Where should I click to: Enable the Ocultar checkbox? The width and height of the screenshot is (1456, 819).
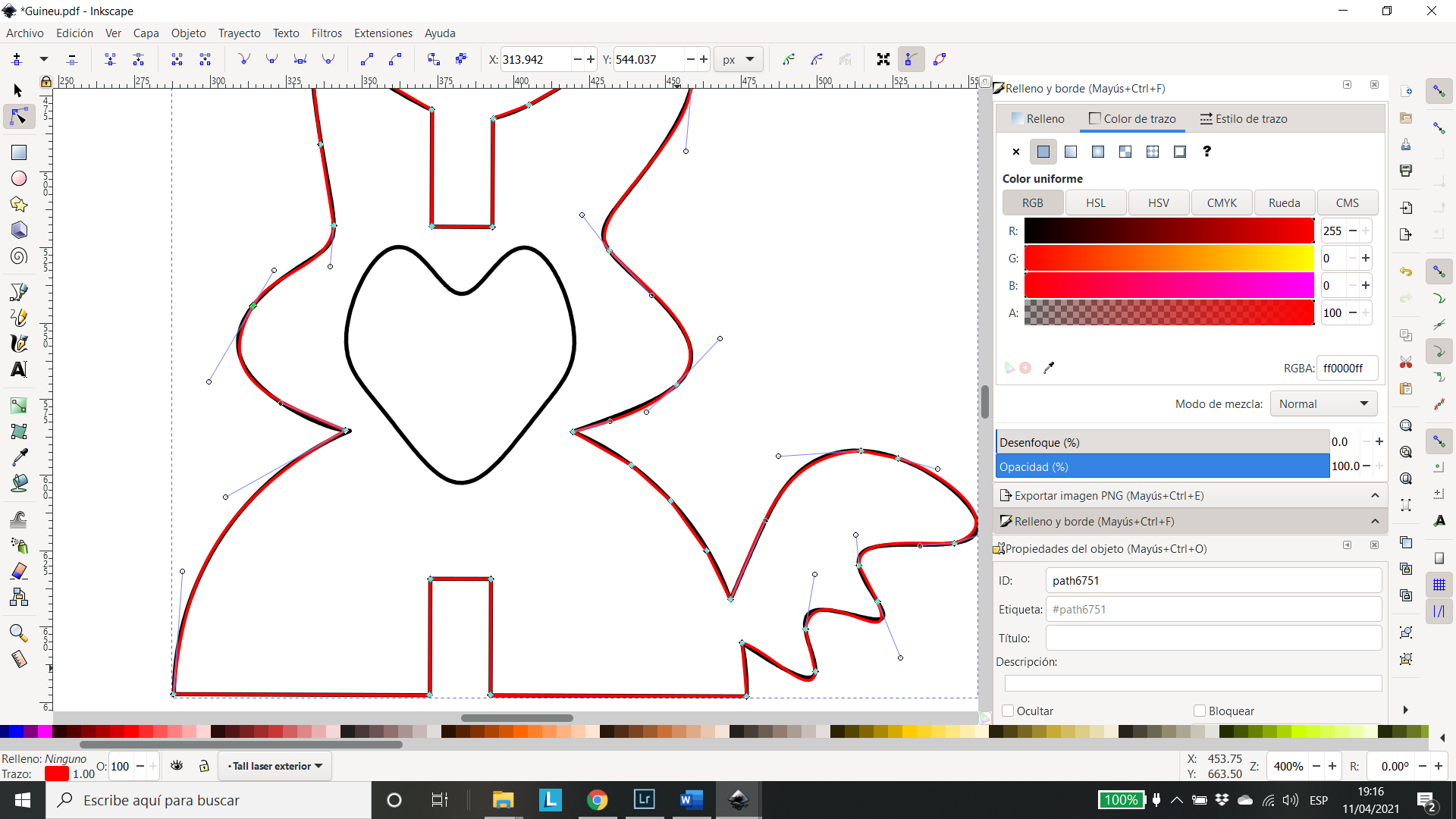click(1008, 711)
